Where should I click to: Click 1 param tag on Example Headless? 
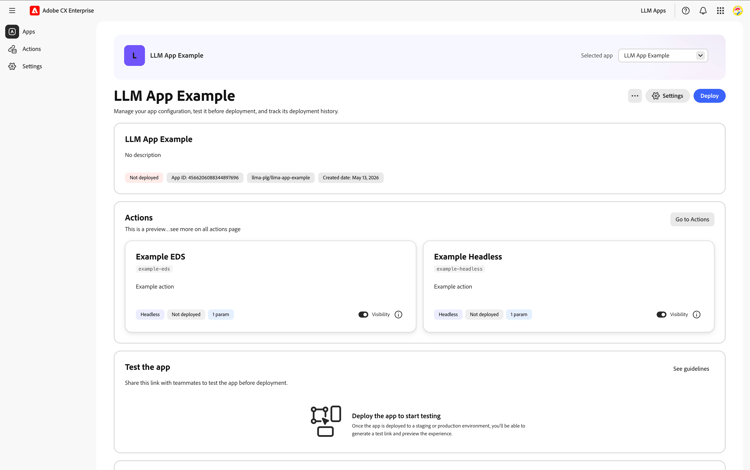pos(518,315)
